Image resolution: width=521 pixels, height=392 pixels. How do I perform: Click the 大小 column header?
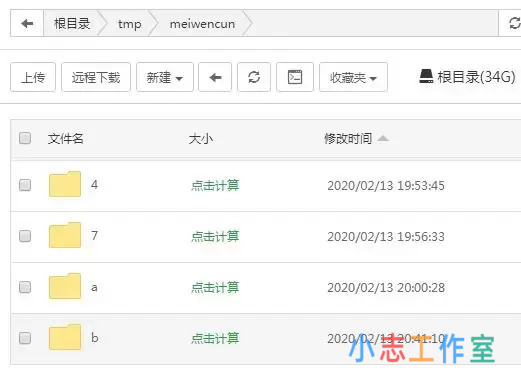point(201,138)
